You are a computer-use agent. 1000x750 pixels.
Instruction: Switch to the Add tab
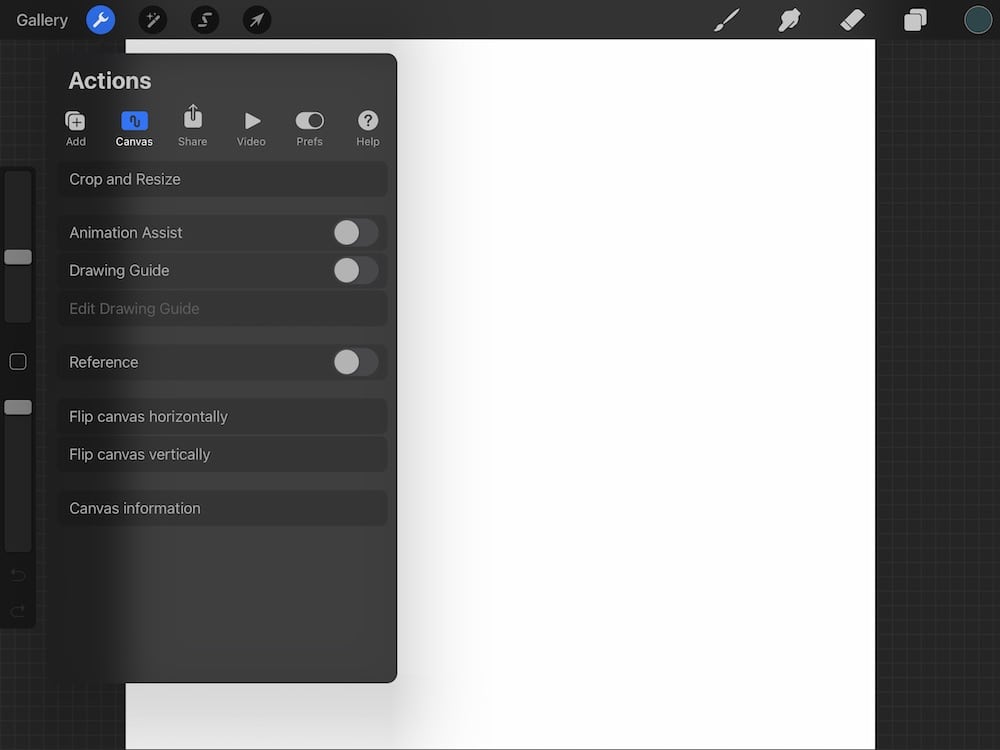pos(75,126)
